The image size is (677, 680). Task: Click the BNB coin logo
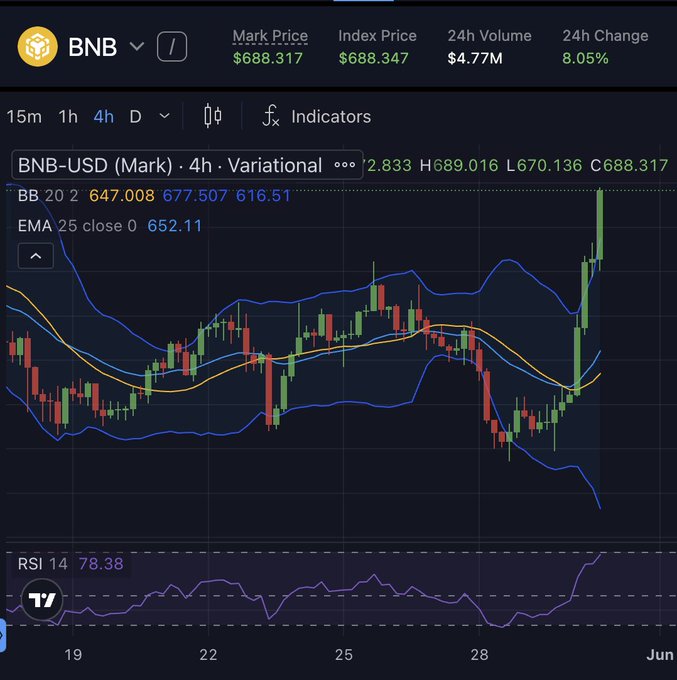pyautogui.click(x=37, y=46)
